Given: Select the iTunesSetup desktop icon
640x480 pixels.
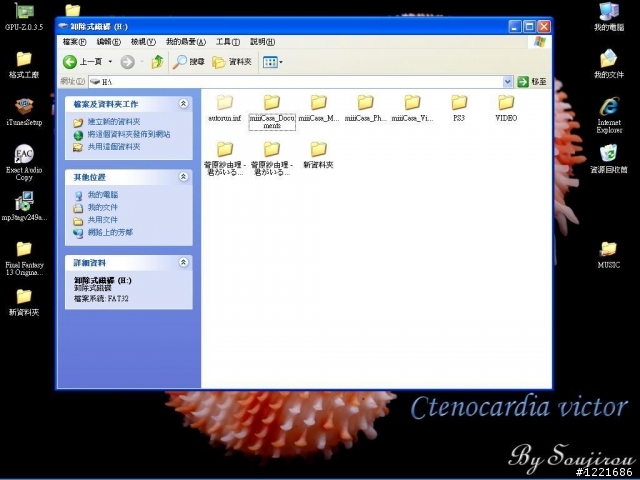Looking at the screenshot, I should tap(24, 112).
